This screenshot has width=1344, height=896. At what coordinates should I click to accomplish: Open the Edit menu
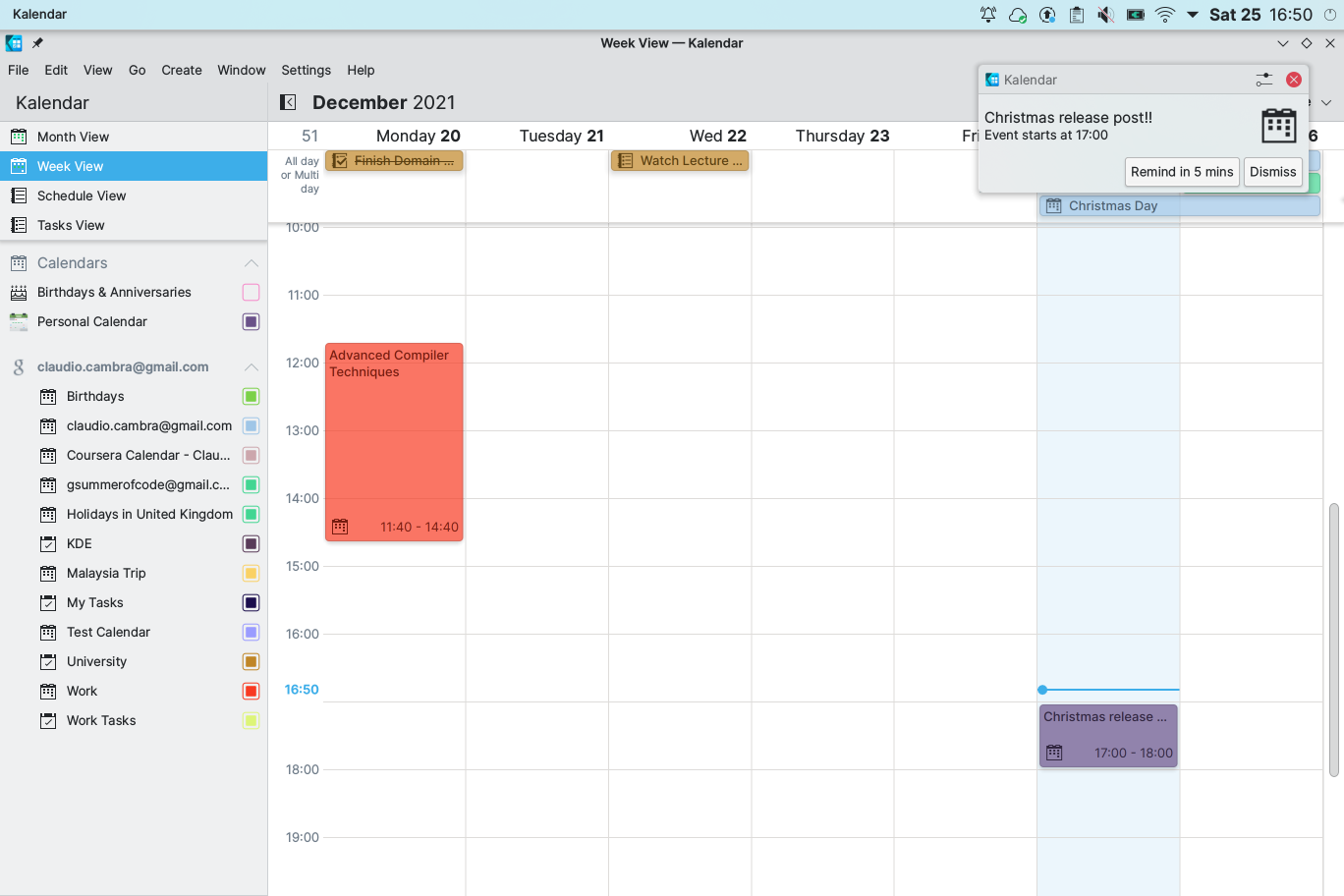pyautogui.click(x=56, y=70)
